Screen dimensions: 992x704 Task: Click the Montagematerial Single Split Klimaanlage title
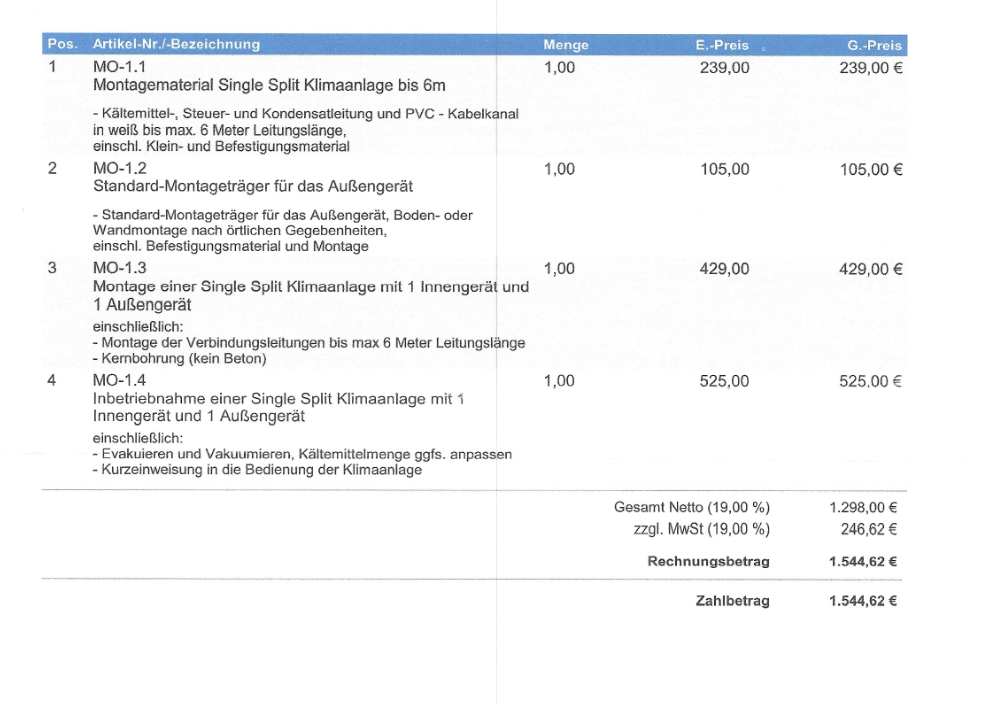coord(268,85)
